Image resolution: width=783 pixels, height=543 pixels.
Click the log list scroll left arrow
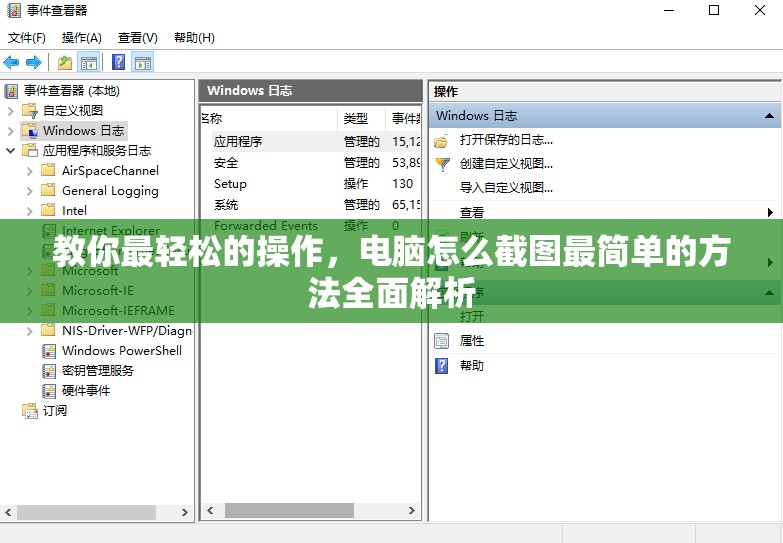(x=210, y=511)
